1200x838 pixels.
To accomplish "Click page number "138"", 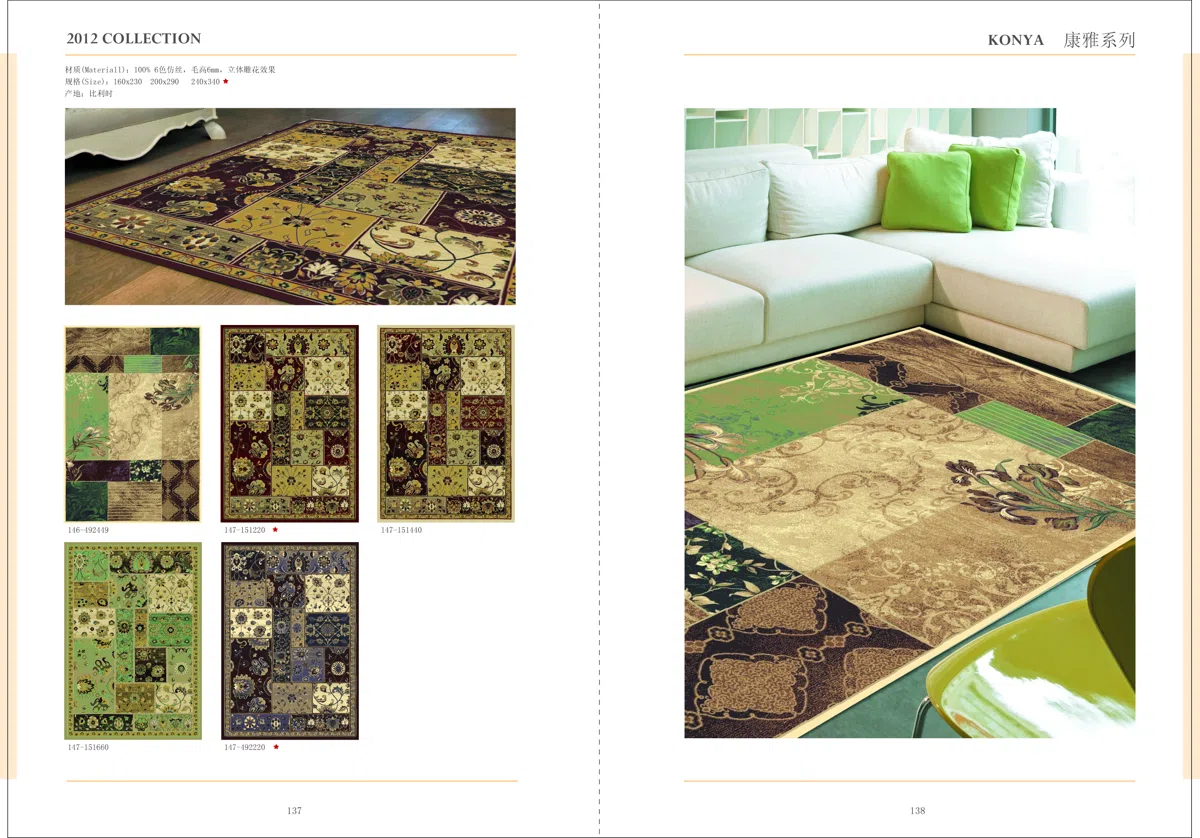I will [x=918, y=811].
